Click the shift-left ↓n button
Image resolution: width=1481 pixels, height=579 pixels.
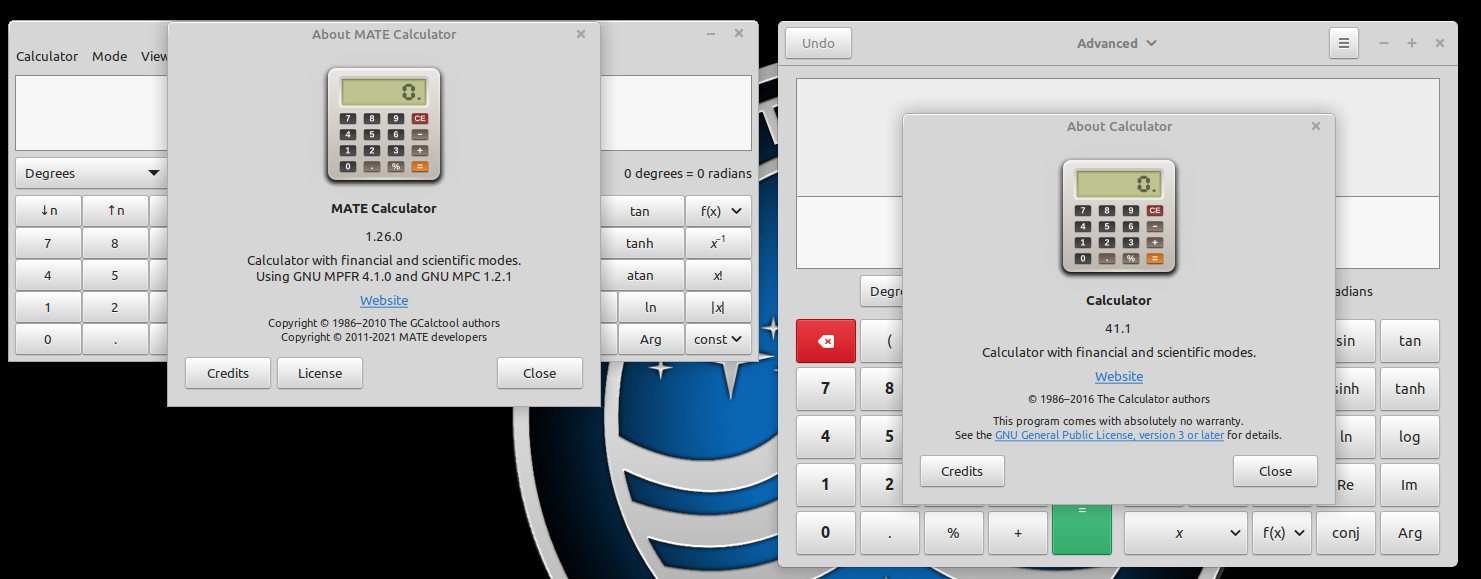(x=48, y=211)
